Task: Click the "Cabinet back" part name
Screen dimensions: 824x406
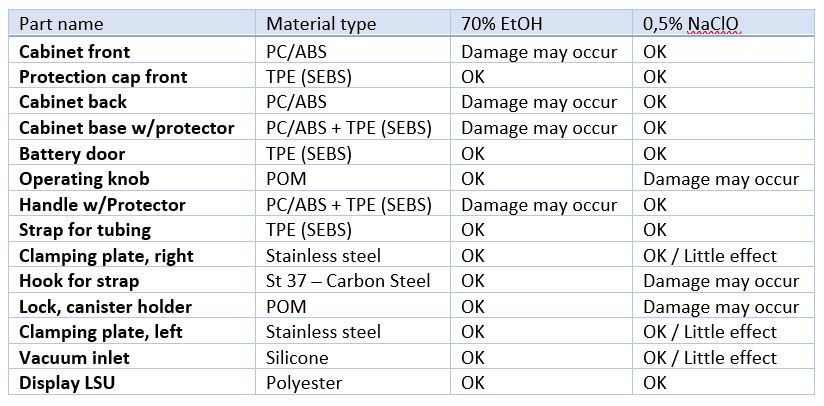Action: tap(73, 102)
